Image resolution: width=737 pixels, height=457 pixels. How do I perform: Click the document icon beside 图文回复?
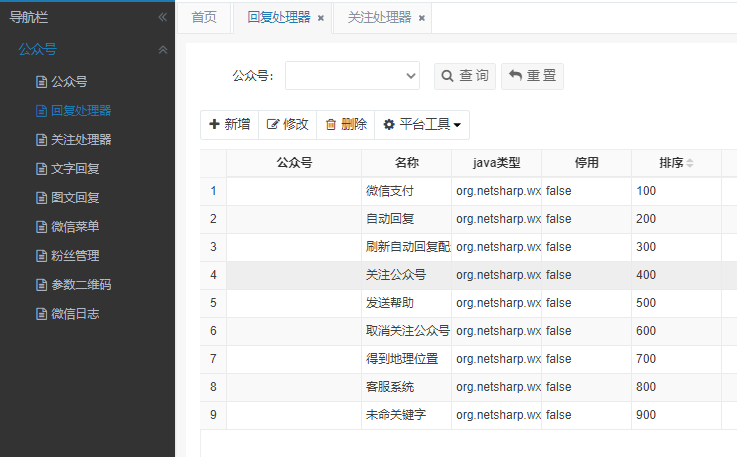(x=41, y=198)
